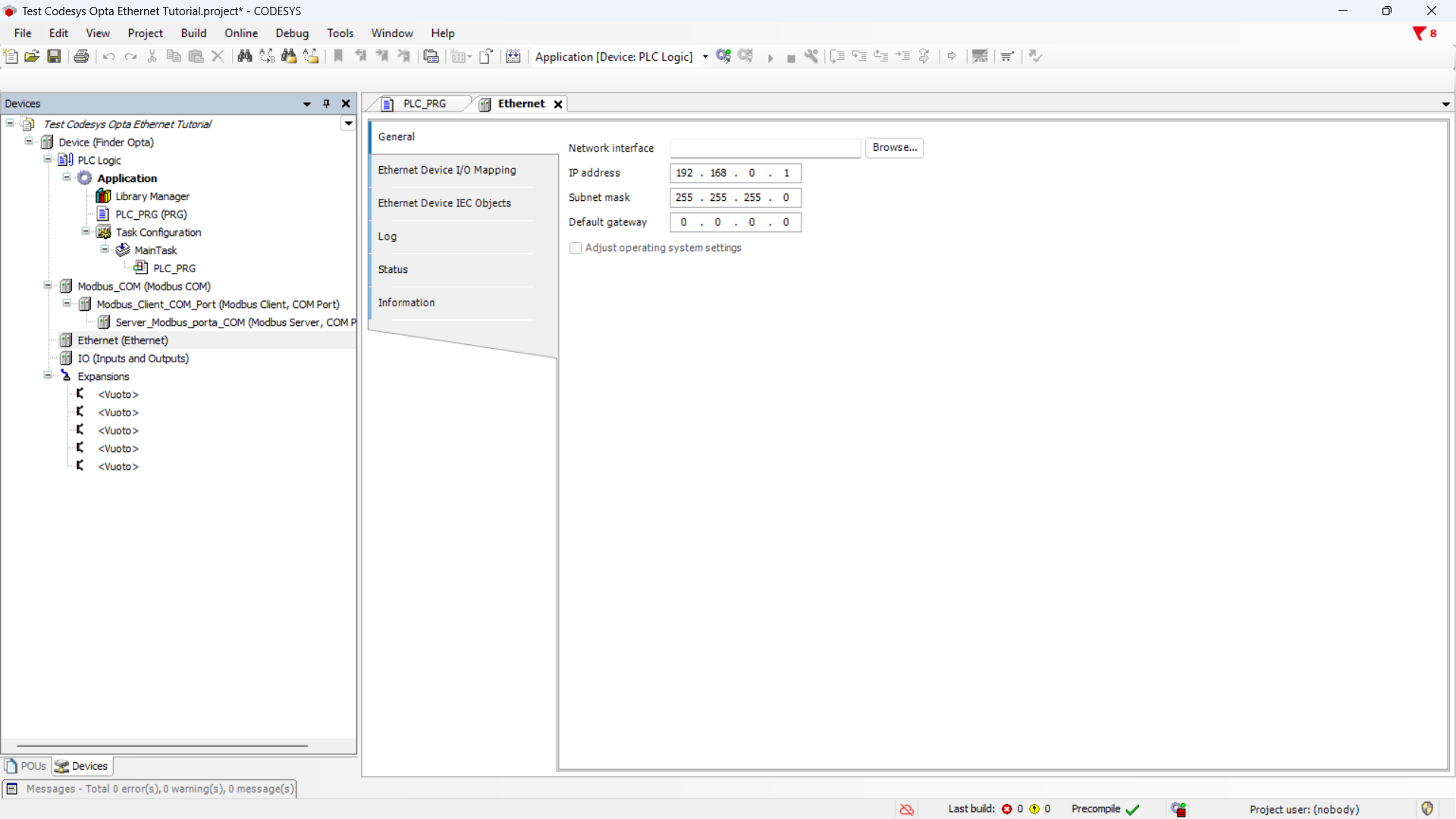The width and height of the screenshot is (1456, 819).
Task: Click the Find binoculars icon
Action: tap(244, 56)
